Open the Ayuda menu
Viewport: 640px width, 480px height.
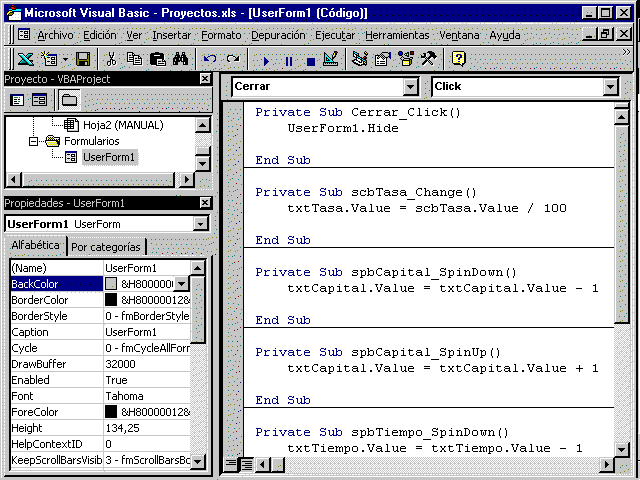click(x=505, y=36)
